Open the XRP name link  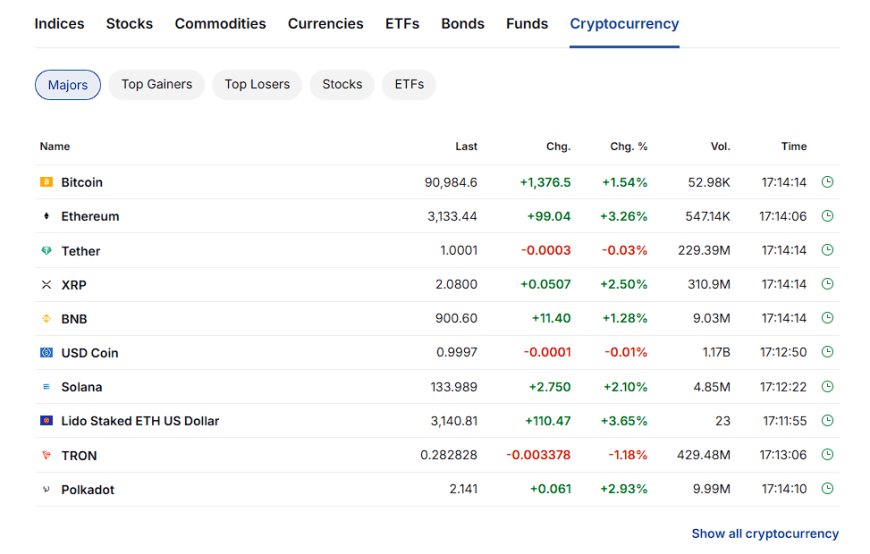tap(74, 285)
